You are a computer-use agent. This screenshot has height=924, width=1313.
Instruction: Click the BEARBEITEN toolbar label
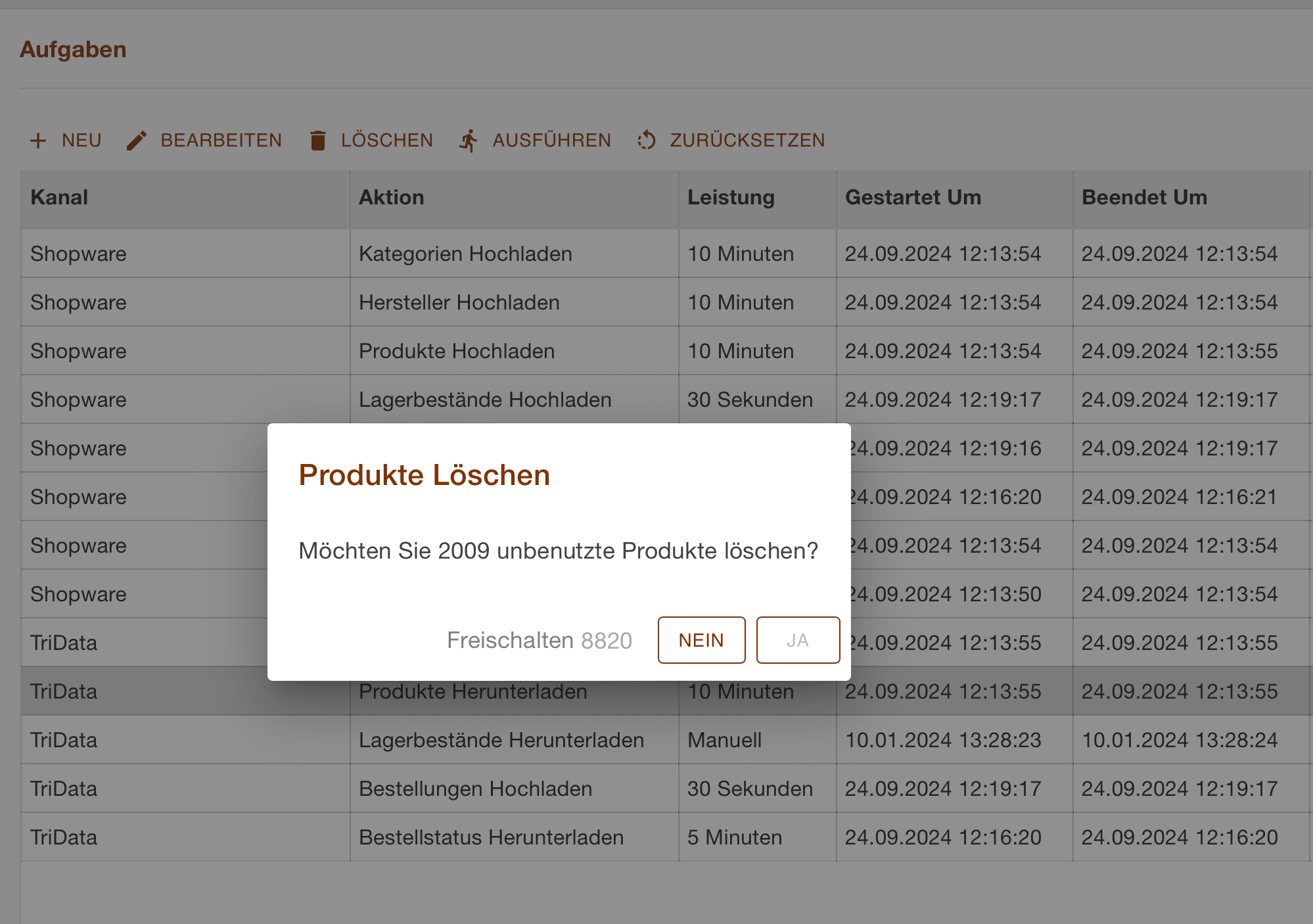pyautogui.click(x=221, y=141)
